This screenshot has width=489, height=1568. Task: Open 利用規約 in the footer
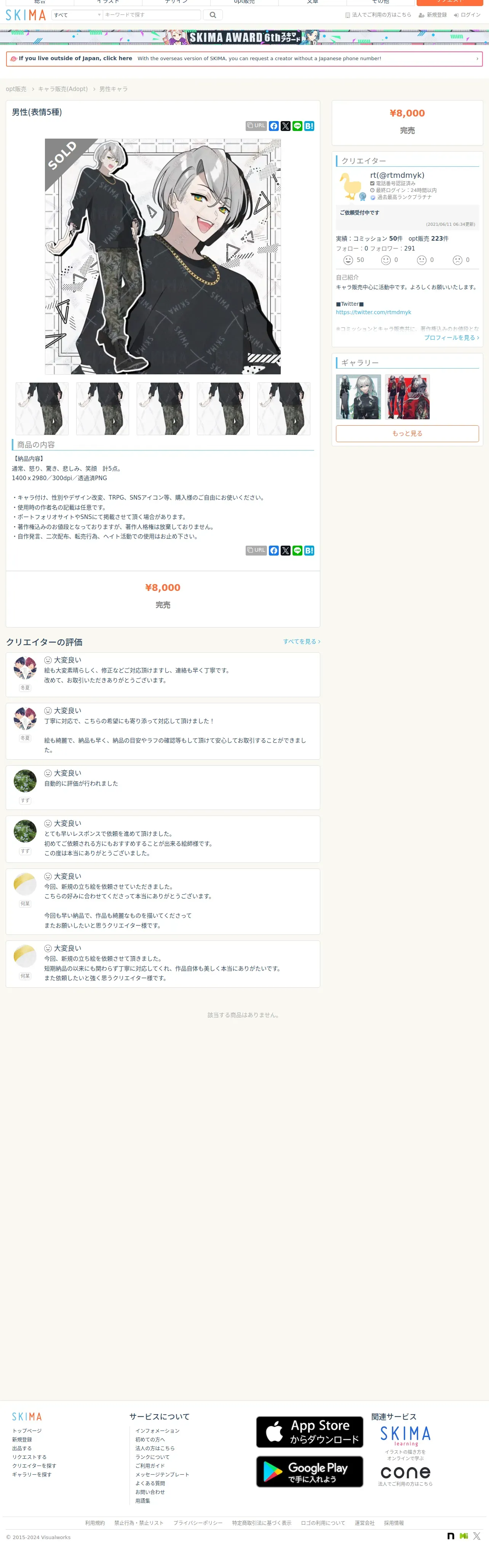pos(95,1523)
